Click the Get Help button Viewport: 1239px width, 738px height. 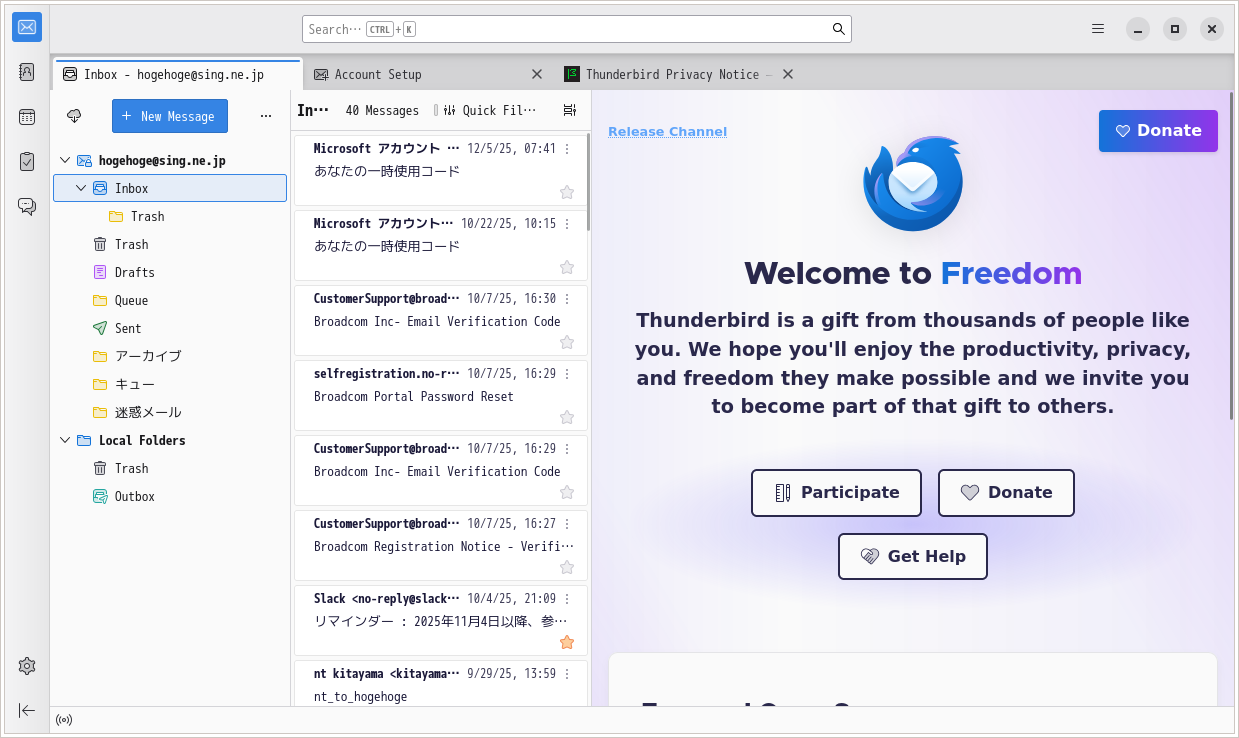tap(912, 557)
